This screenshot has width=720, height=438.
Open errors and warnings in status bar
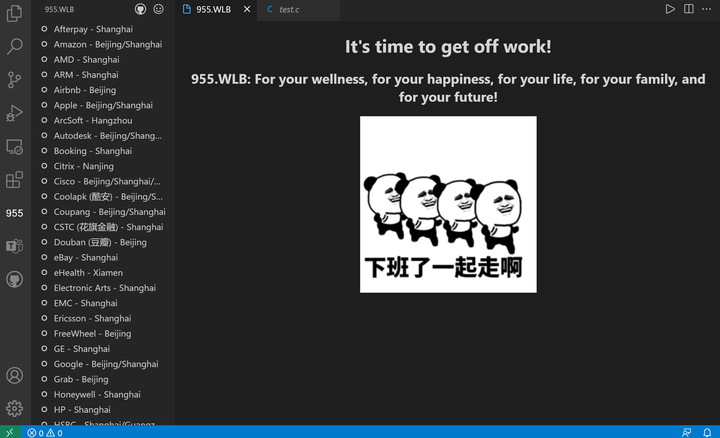(x=46, y=432)
